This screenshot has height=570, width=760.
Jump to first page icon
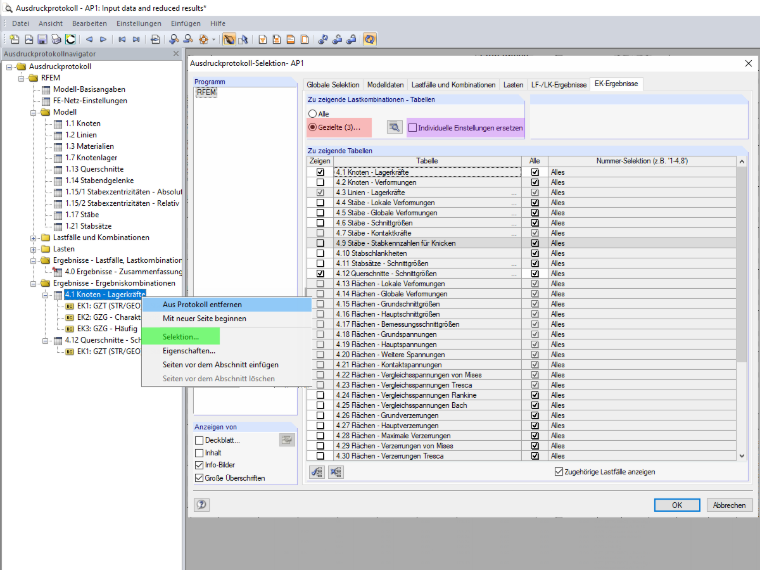(x=122, y=39)
